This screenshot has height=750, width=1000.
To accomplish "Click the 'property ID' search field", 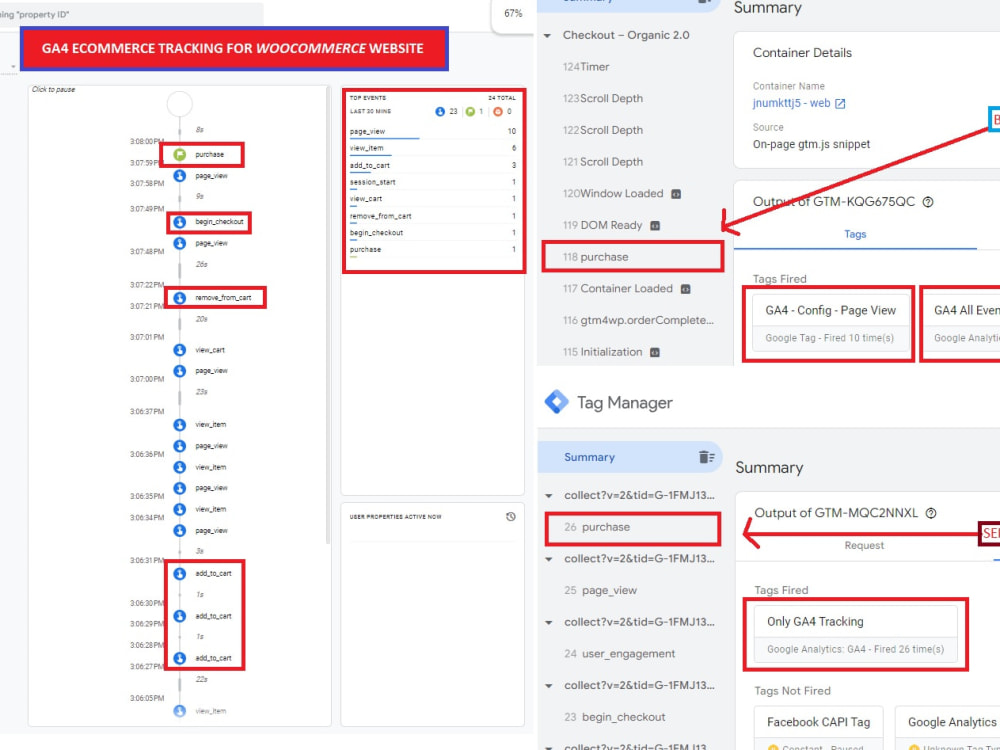I will click(x=131, y=14).
